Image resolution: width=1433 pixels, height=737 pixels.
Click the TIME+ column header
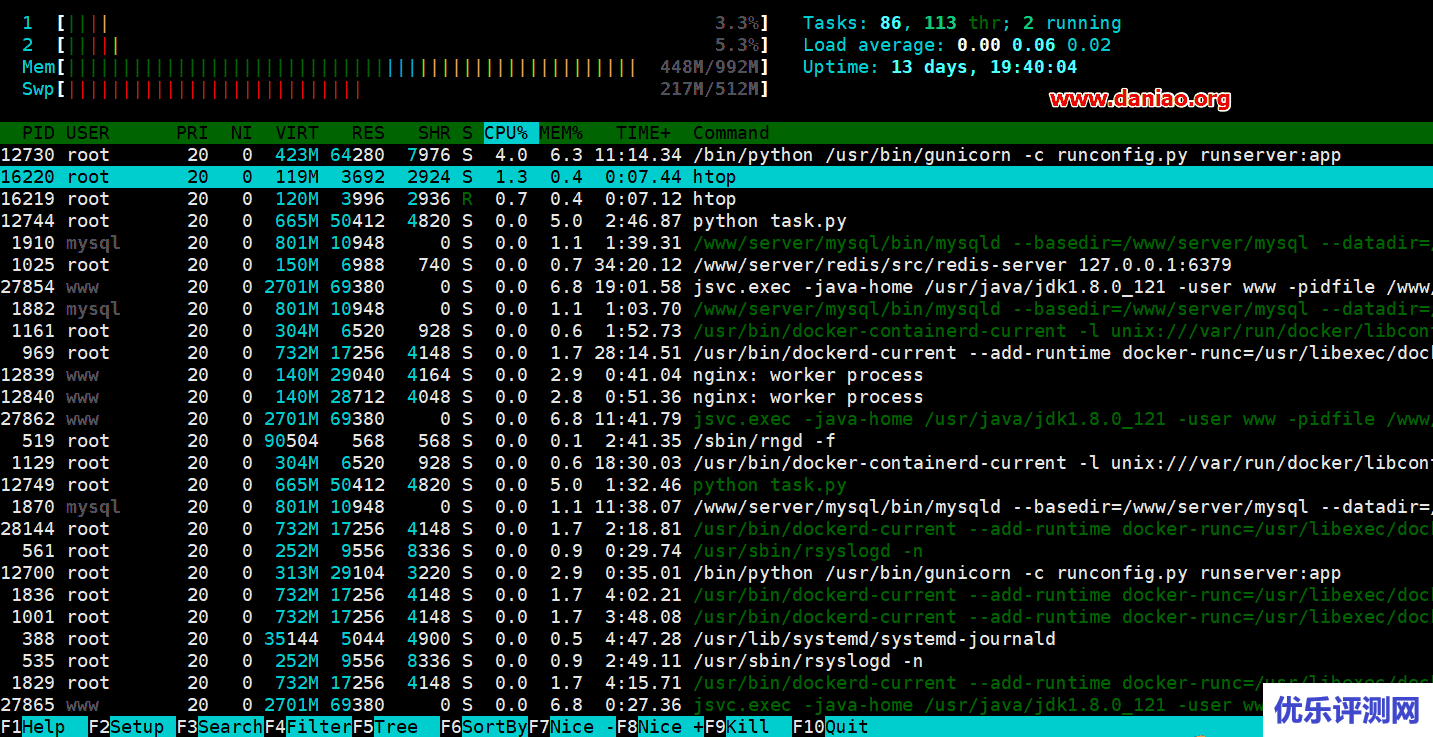pyautogui.click(x=644, y=133)
